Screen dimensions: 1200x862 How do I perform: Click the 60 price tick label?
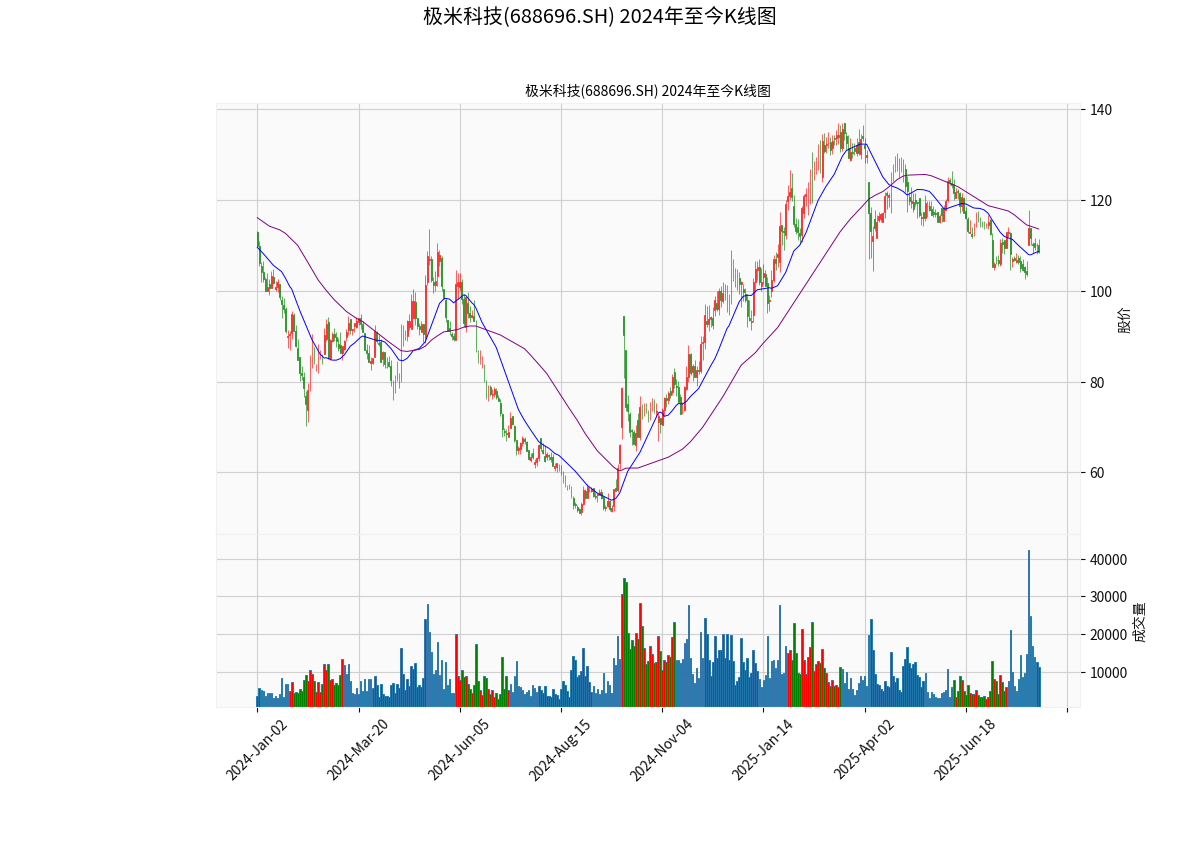pyautogui.click(x=1098, y=473)
